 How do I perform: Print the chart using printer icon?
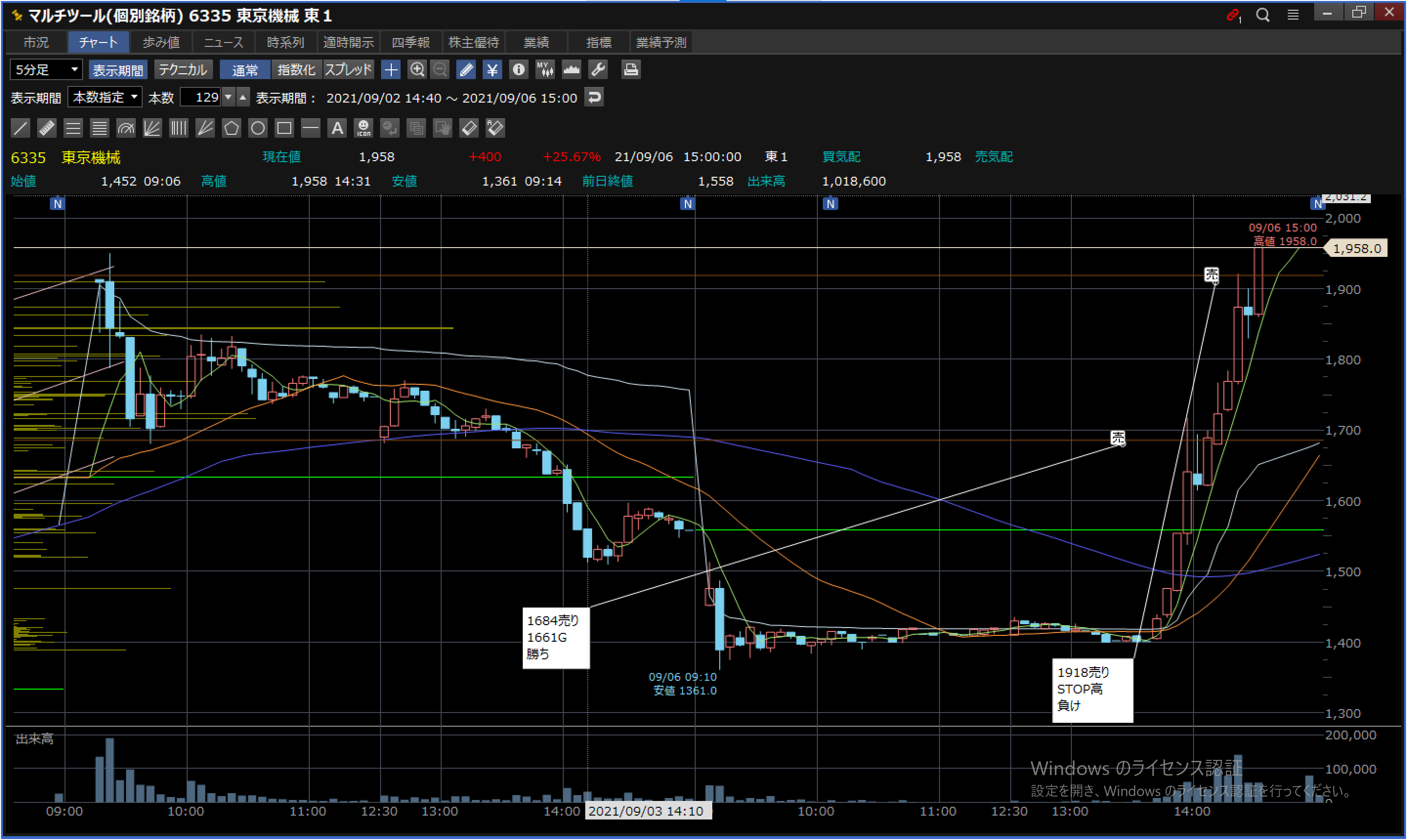click(x=630, y=70)
